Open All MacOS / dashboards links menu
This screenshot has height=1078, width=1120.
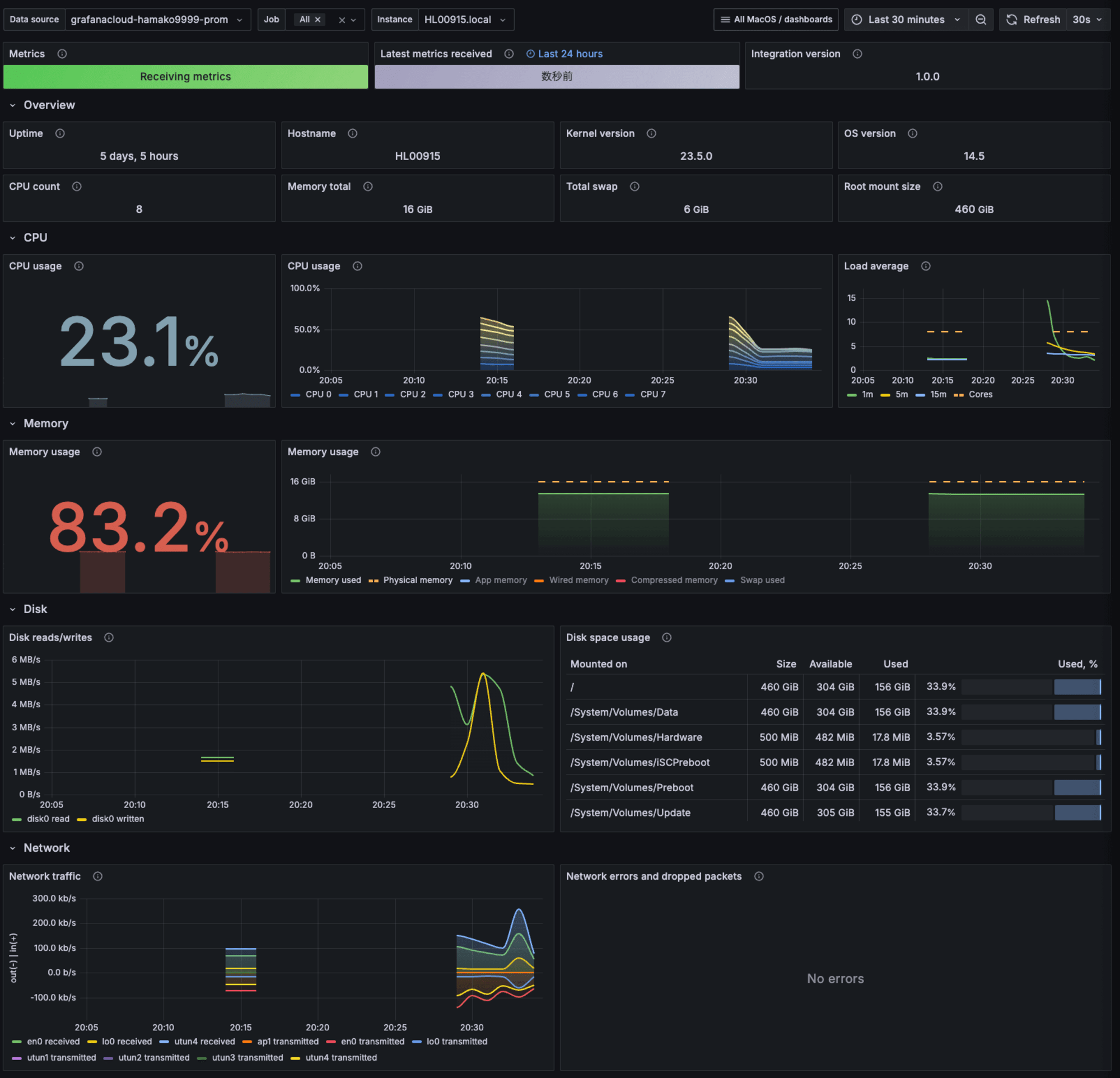tap(776, 20)
